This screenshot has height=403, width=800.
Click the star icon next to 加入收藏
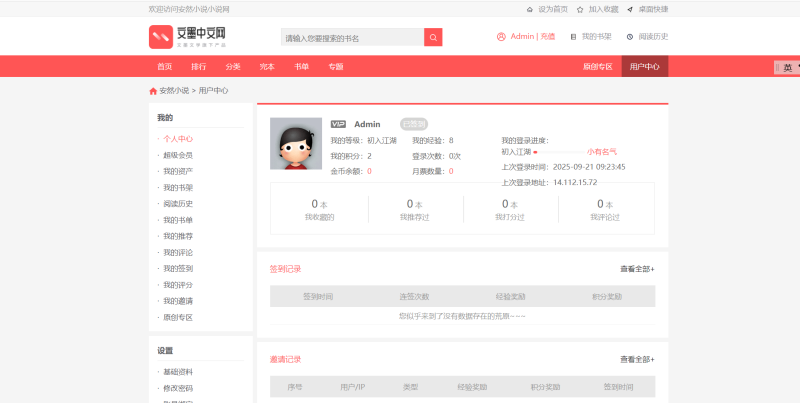(580, 9)
